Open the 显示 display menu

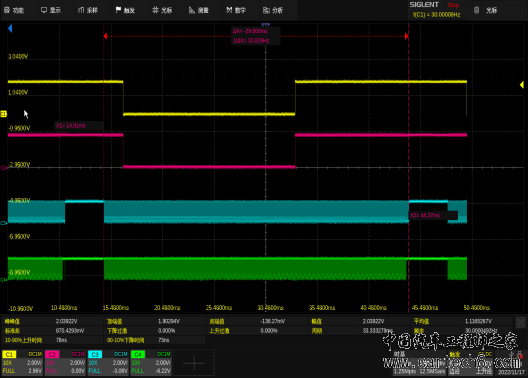(51, 10)
